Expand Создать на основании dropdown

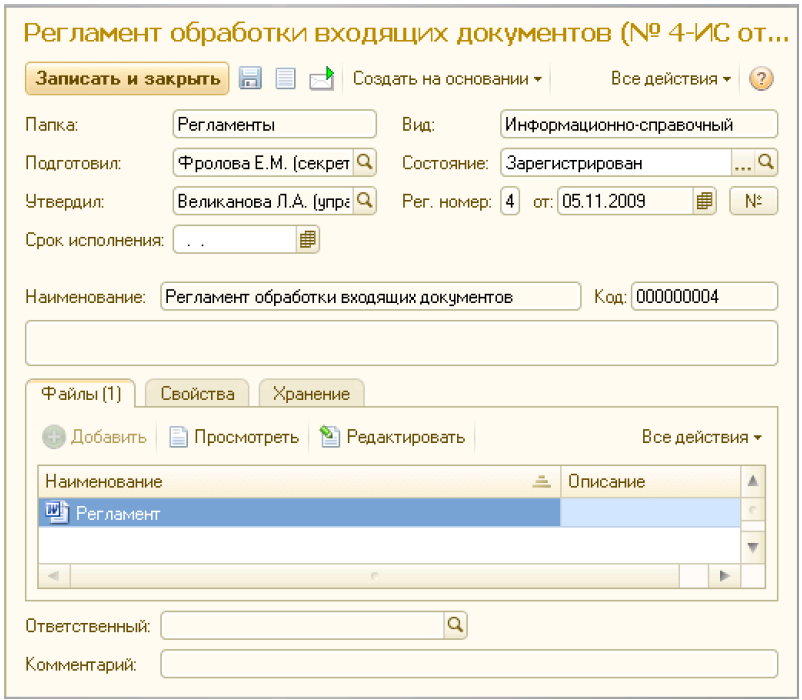pyautogui.click(x=447, y=79)
